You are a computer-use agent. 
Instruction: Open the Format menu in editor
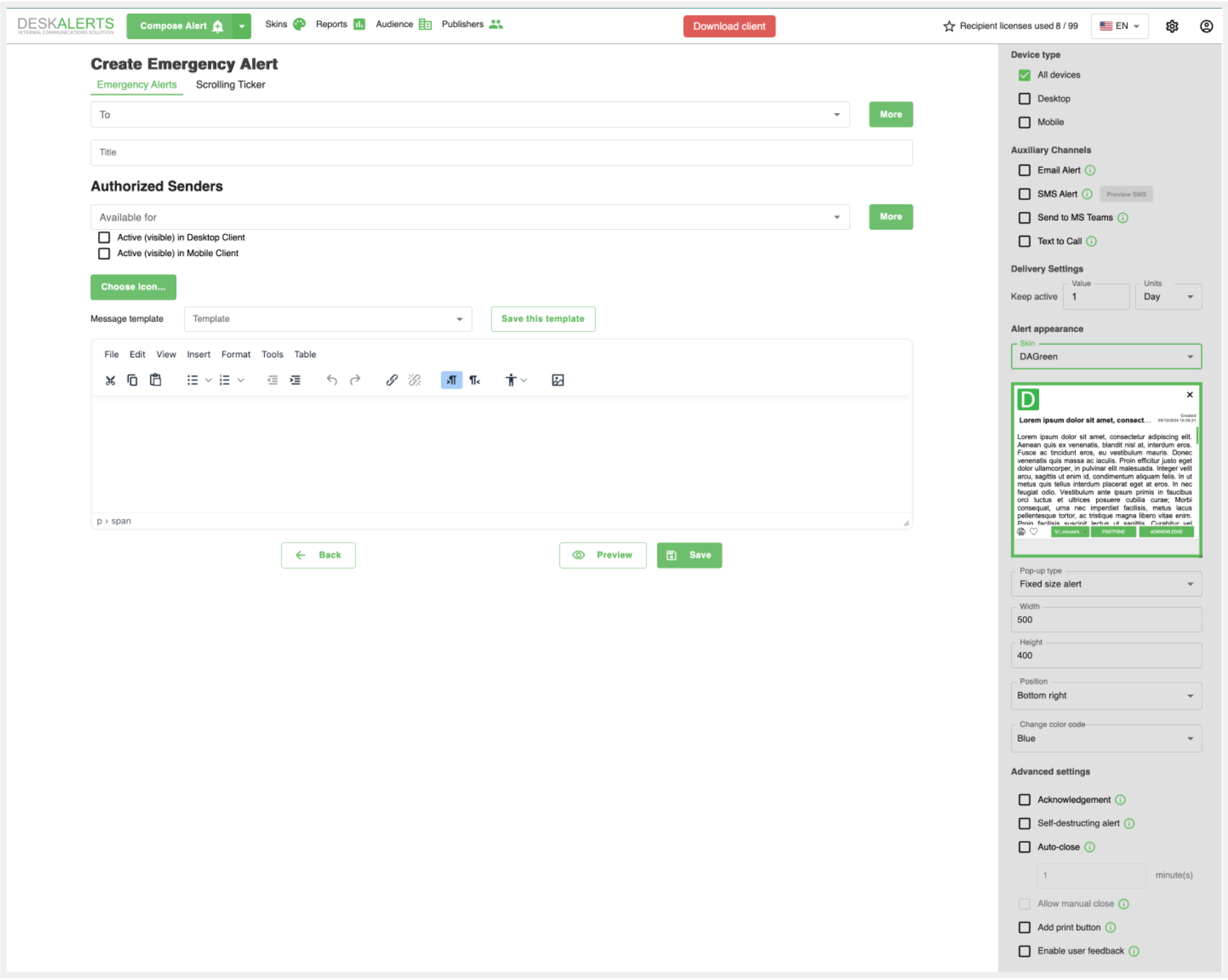click(235, 354)
